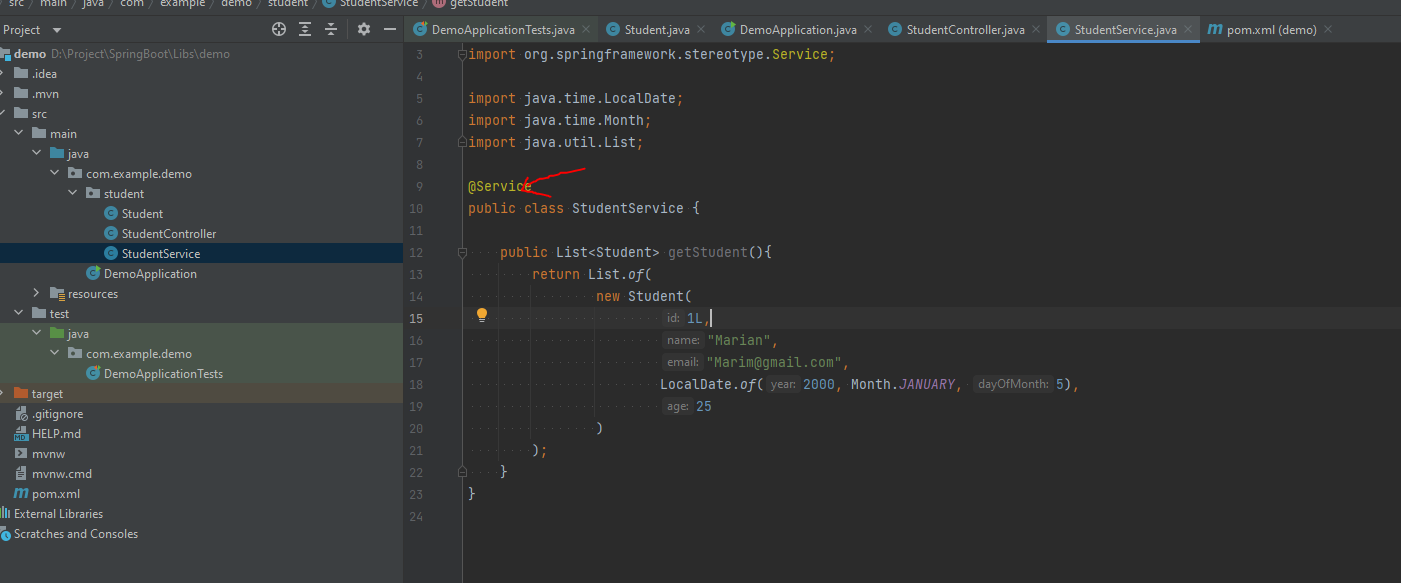
Task: Close the StudentService.java tab
Action: point(1186,30)
